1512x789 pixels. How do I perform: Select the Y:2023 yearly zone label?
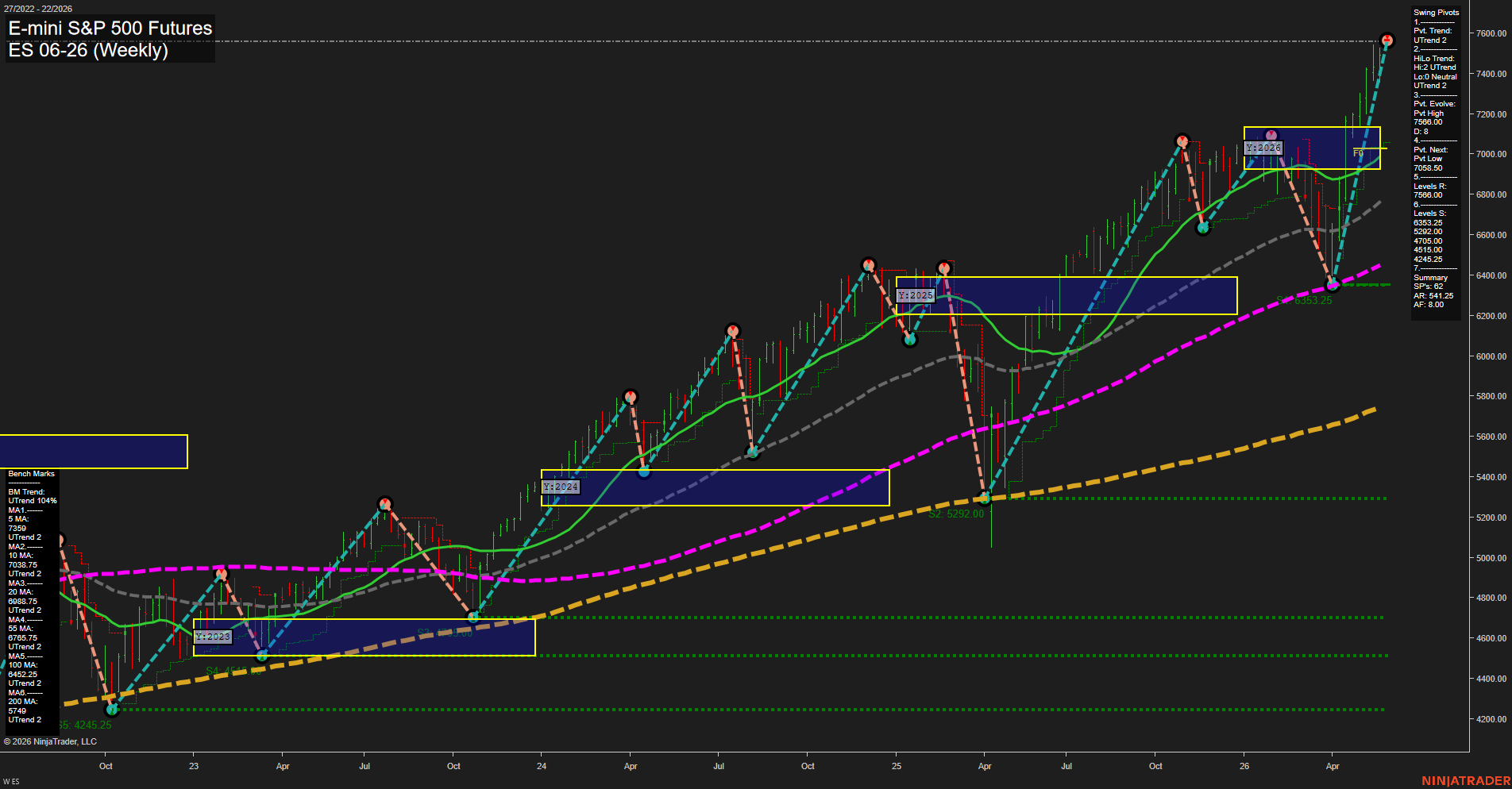(x=213, y=637)
